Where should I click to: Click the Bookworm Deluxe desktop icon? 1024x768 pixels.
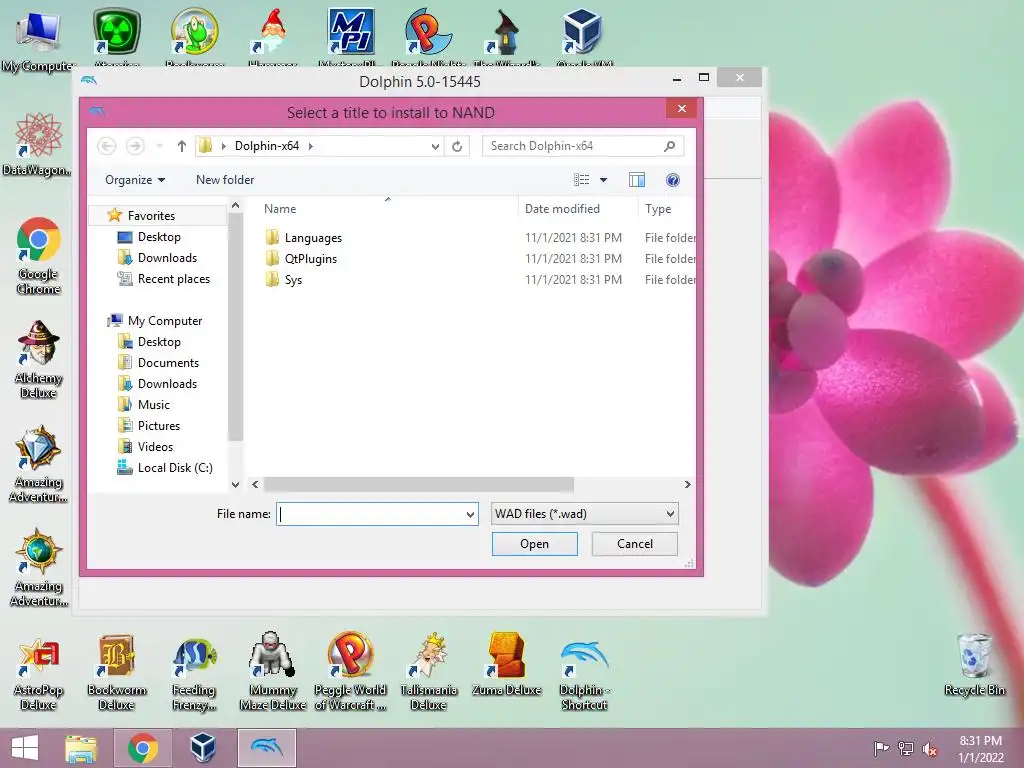pyautogui.click(x=116, y=671)
